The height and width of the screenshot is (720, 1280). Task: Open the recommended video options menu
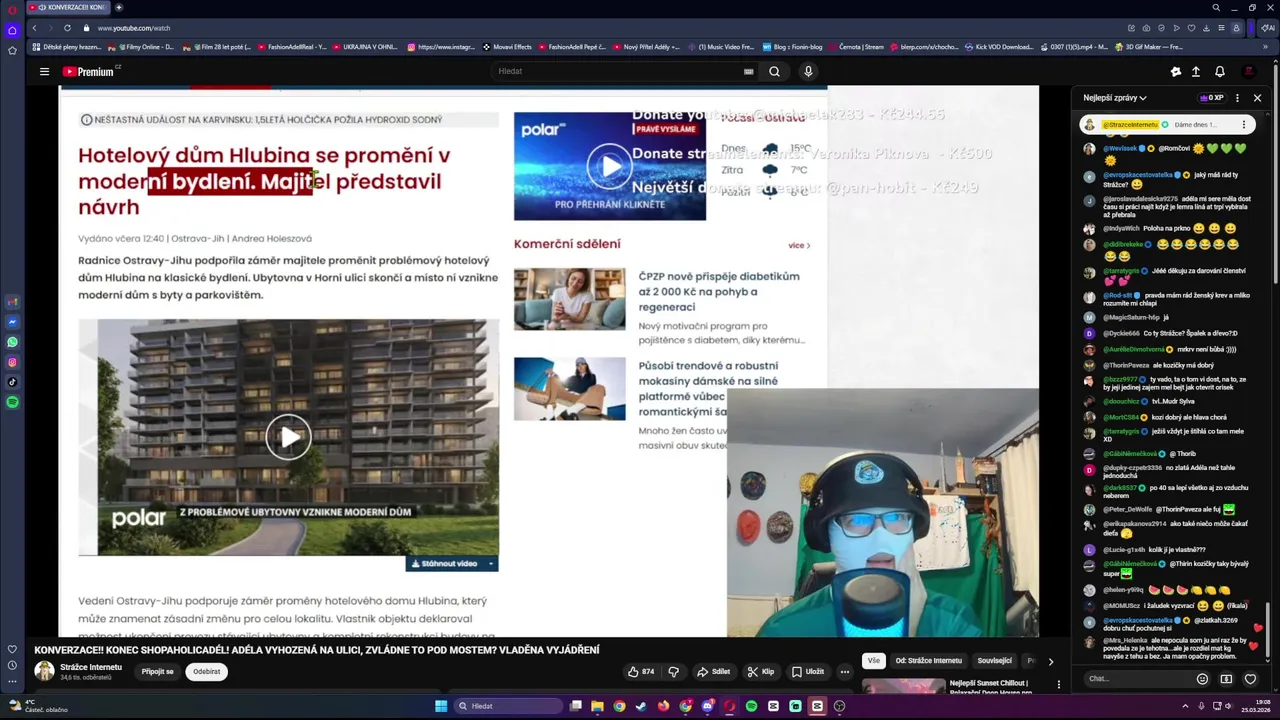point(1059,685)
